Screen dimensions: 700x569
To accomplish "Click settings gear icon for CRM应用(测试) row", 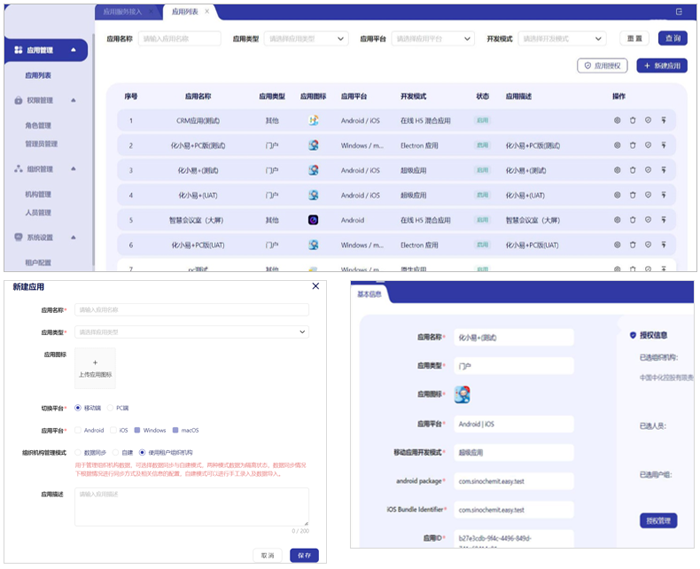I will coord(617,120).
